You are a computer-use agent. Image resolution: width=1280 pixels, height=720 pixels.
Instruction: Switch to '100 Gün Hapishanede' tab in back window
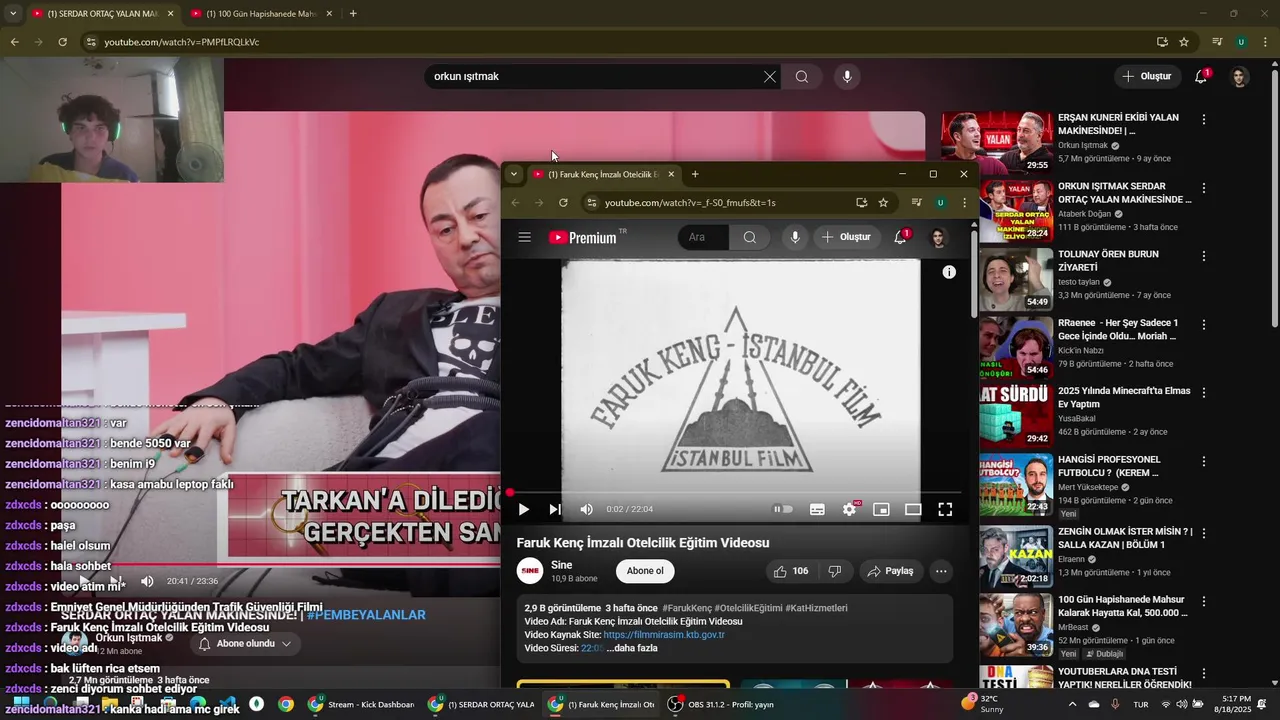262,14
